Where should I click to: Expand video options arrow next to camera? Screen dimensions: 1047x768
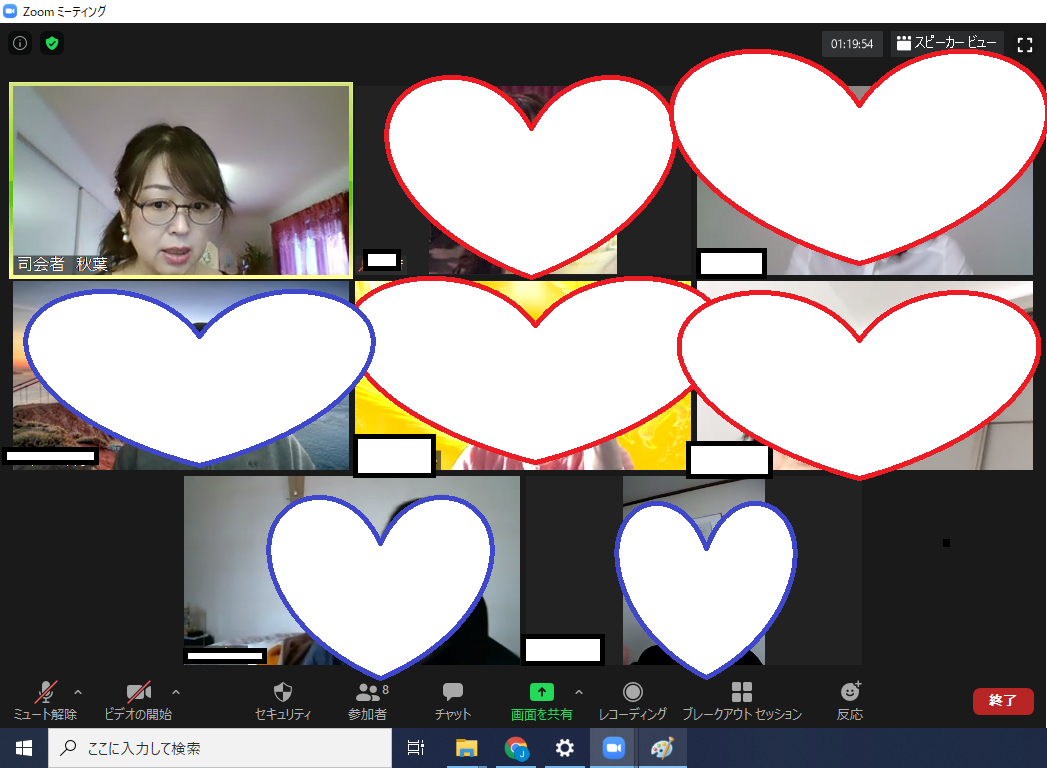(x=176, y=693)
